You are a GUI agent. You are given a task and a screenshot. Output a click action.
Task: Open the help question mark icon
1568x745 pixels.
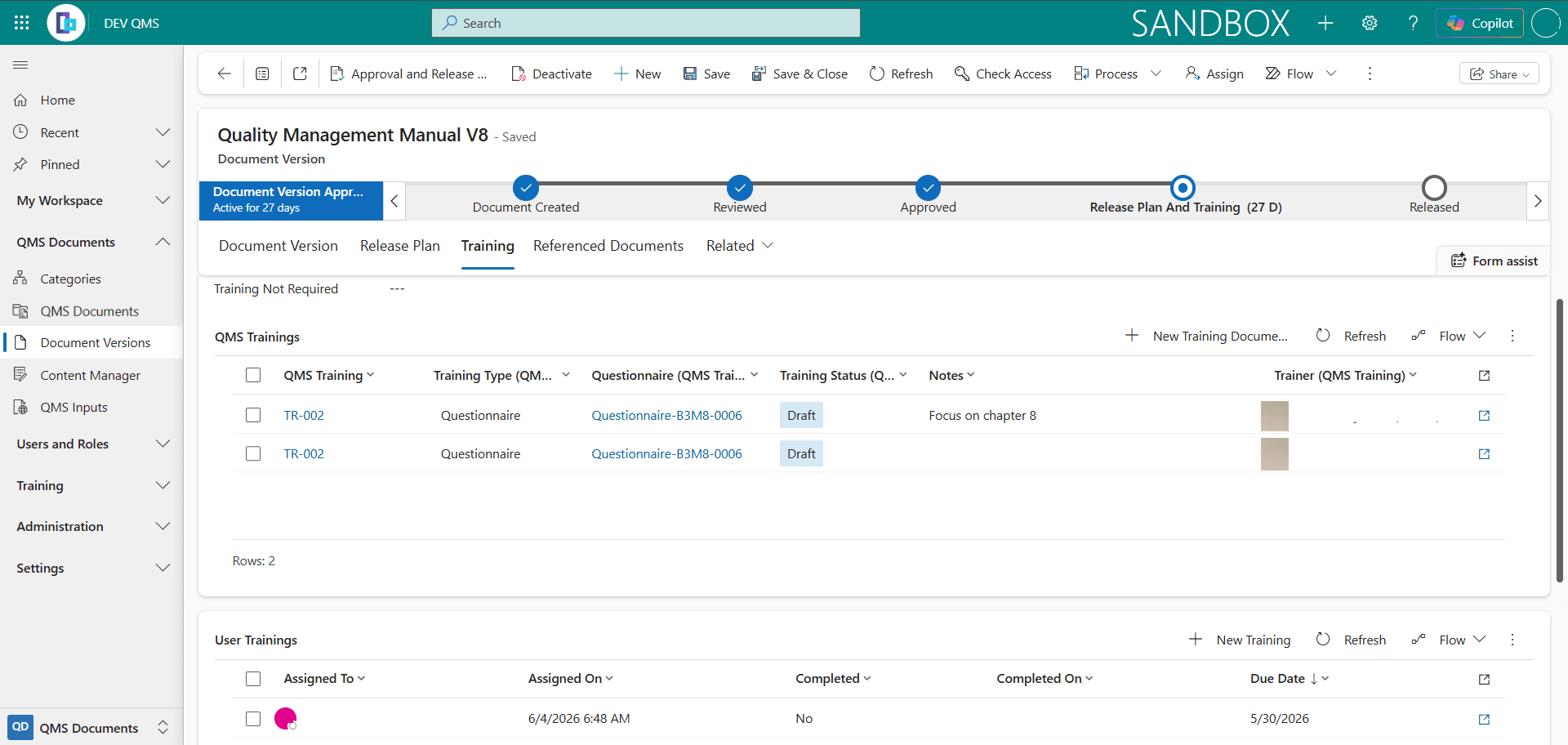pos(1413,23)
